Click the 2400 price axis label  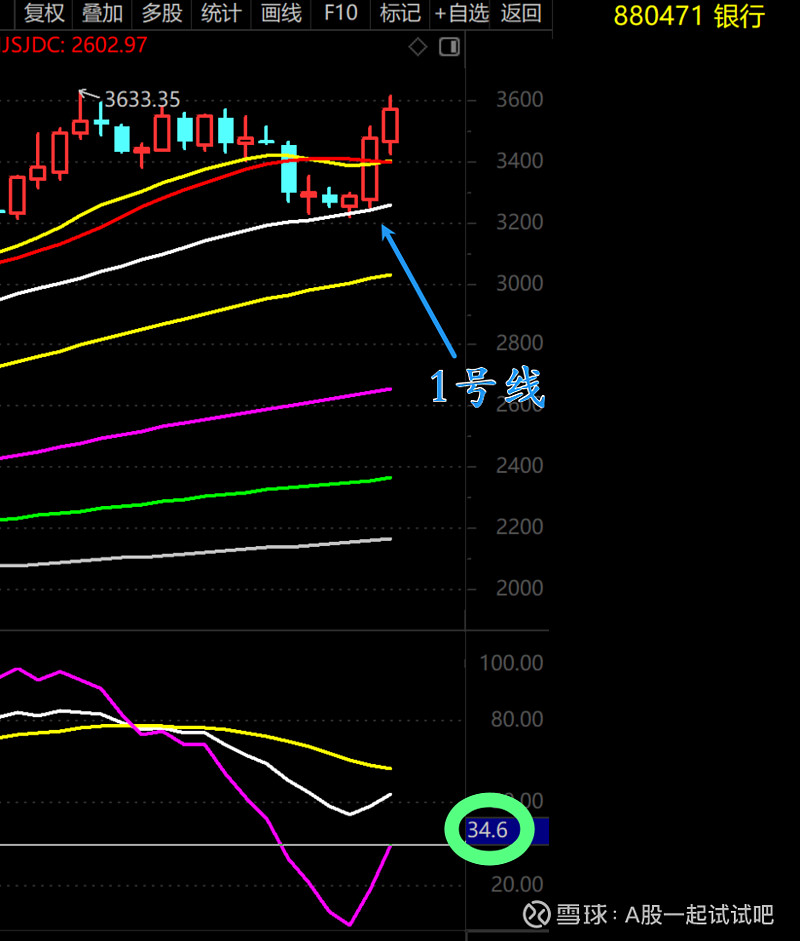click(519, 466)
